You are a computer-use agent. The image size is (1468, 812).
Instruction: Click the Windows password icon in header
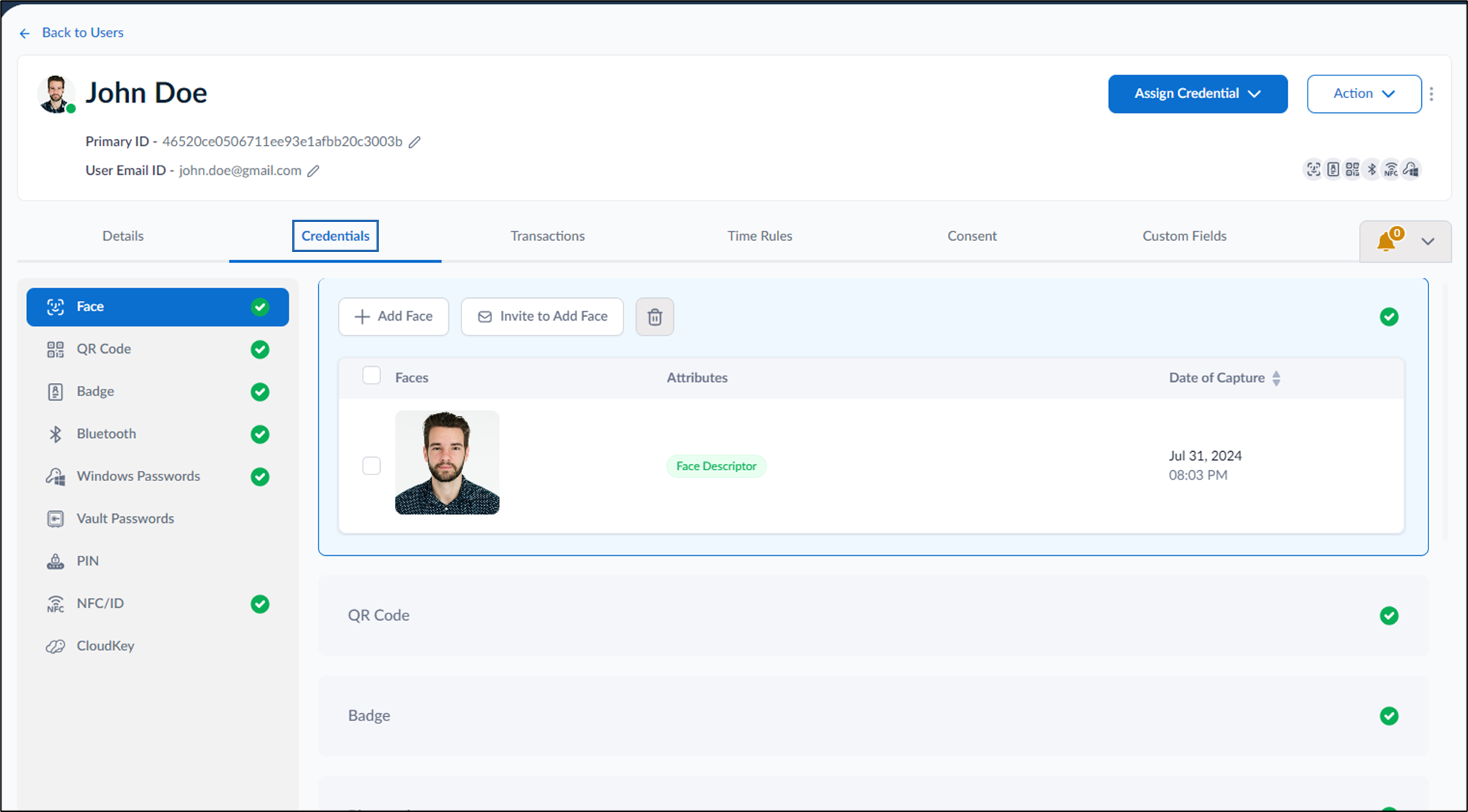point(1412,170)
